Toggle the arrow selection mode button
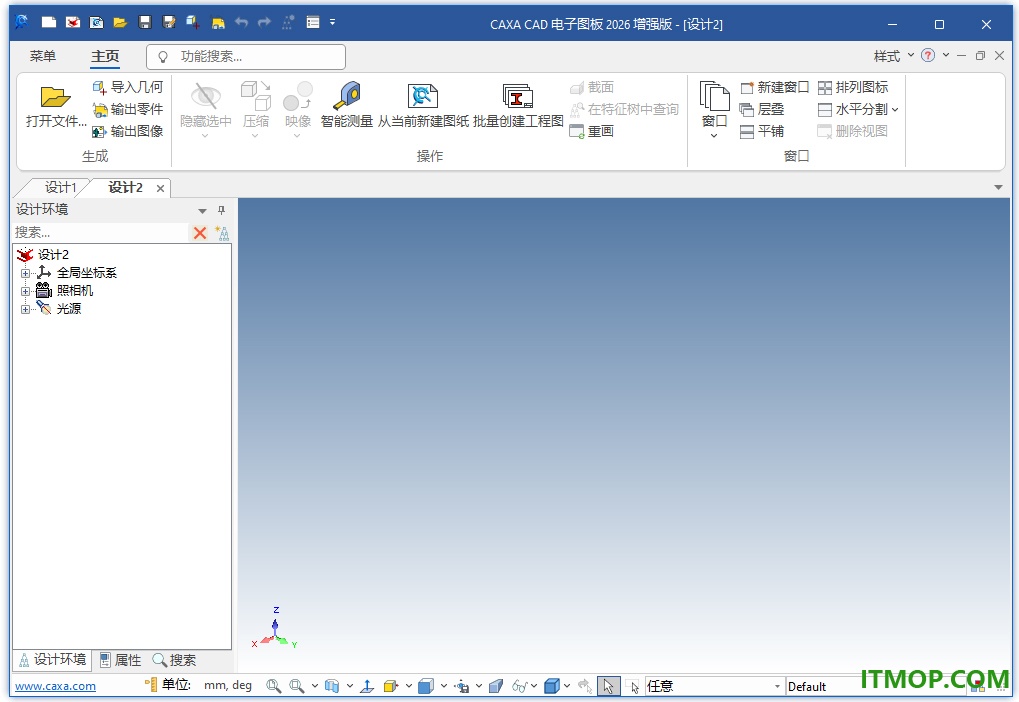 point(608,686)
